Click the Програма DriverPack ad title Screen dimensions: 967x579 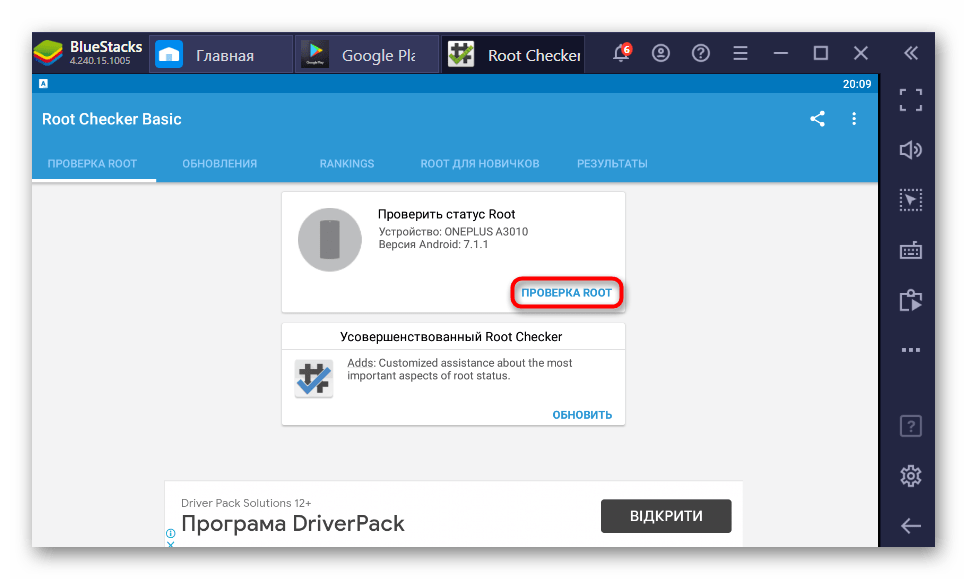pyautogui.click(x=293, y=524)
